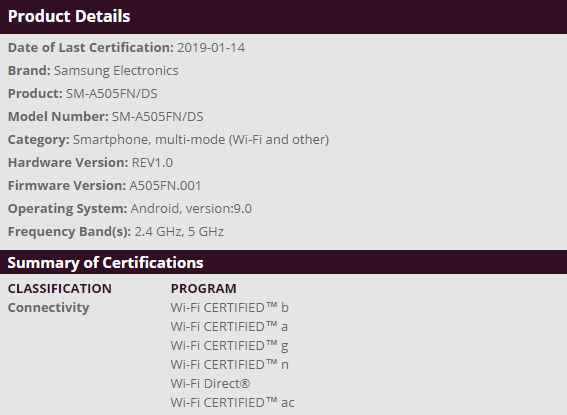This screenshot has width=567, height=415.
Task: Click the 2.4 GHz, 5 GHz frequency text
Action: [x=179, y=231]
